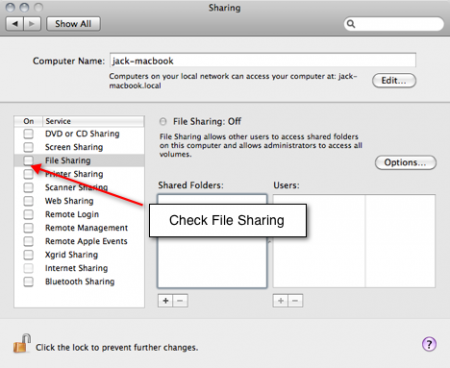The height and width of the screenshot is (368, 450).
Task: Focus the System Preferences search field
Action: [x=394, y=24]
